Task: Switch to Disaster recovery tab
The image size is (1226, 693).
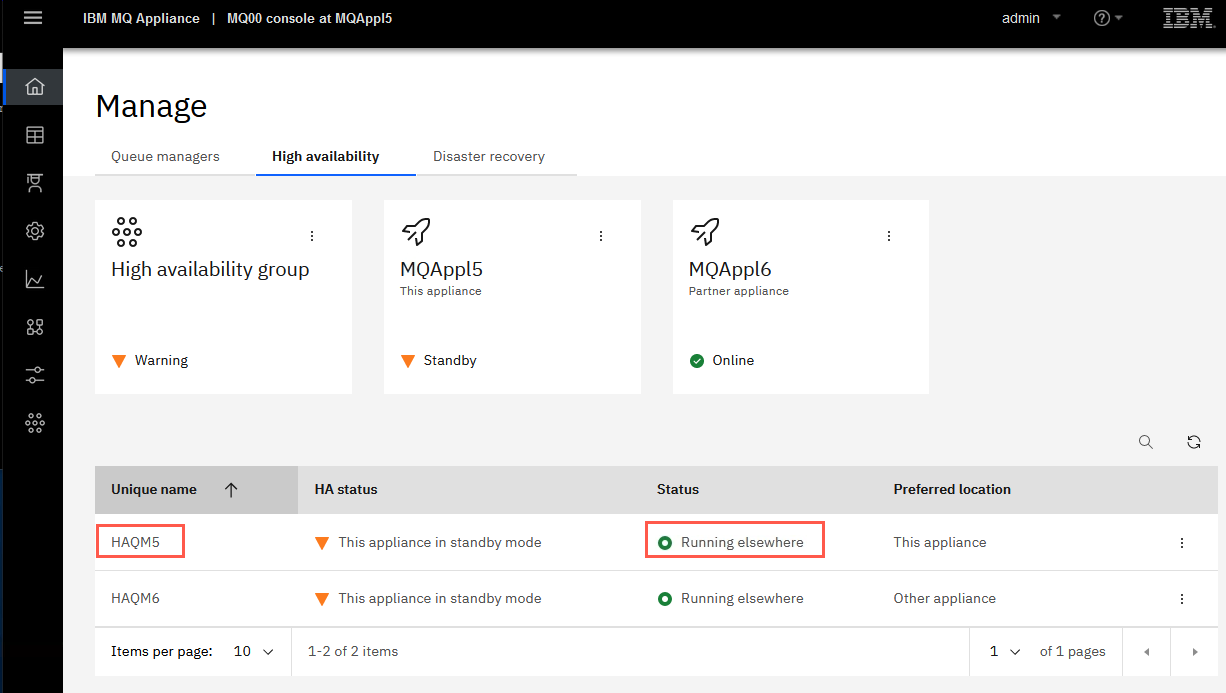Action: [489, 156]
